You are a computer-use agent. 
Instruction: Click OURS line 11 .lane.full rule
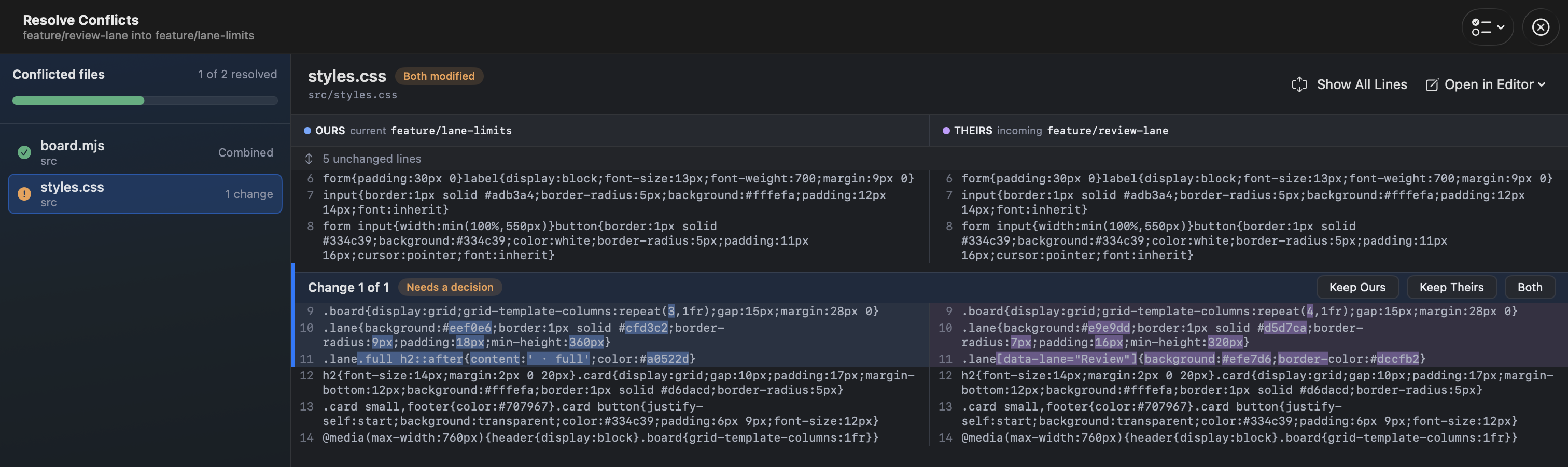point(508,359)
